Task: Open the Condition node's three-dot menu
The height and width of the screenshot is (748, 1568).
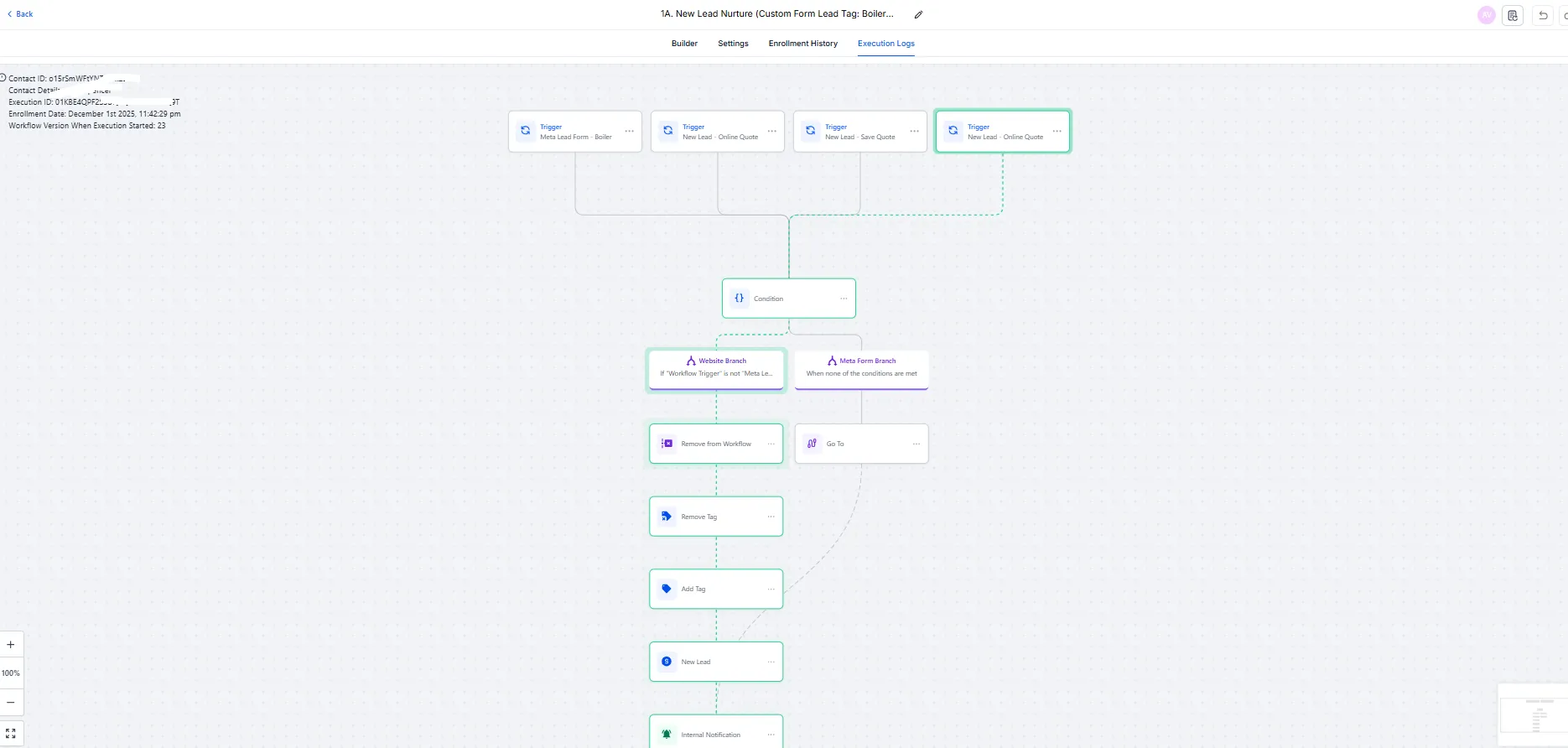Action: coord(844,299)
